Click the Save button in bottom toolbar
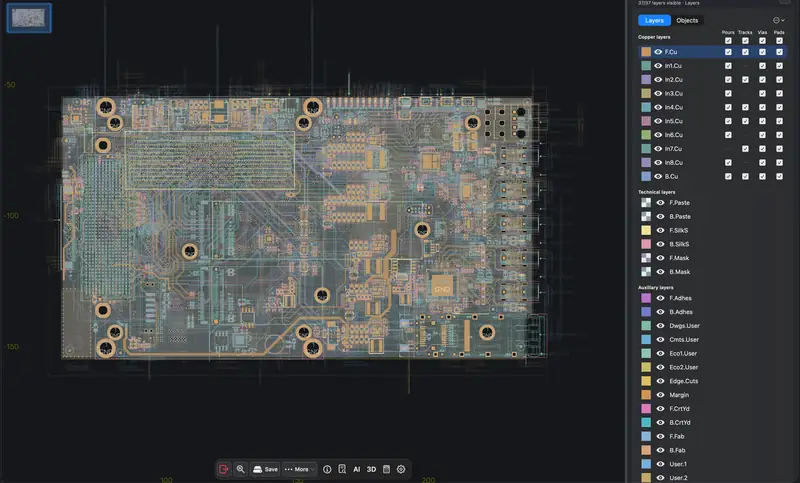The width and height of the screenshot is (800, 483). 265,469
